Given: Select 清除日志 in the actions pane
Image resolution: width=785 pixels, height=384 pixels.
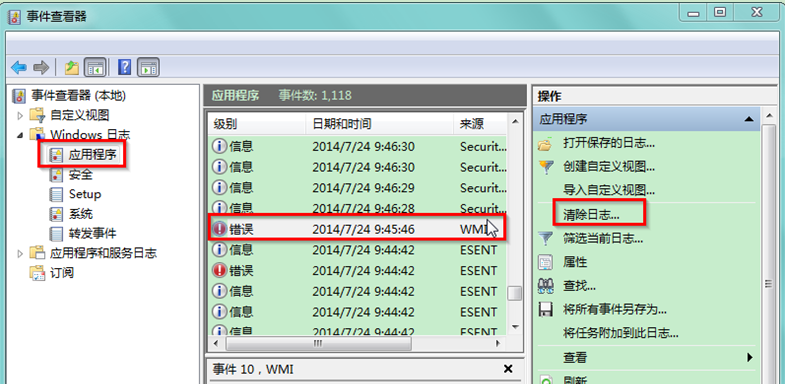Looking at the screenshot, I should click(591, 215).
